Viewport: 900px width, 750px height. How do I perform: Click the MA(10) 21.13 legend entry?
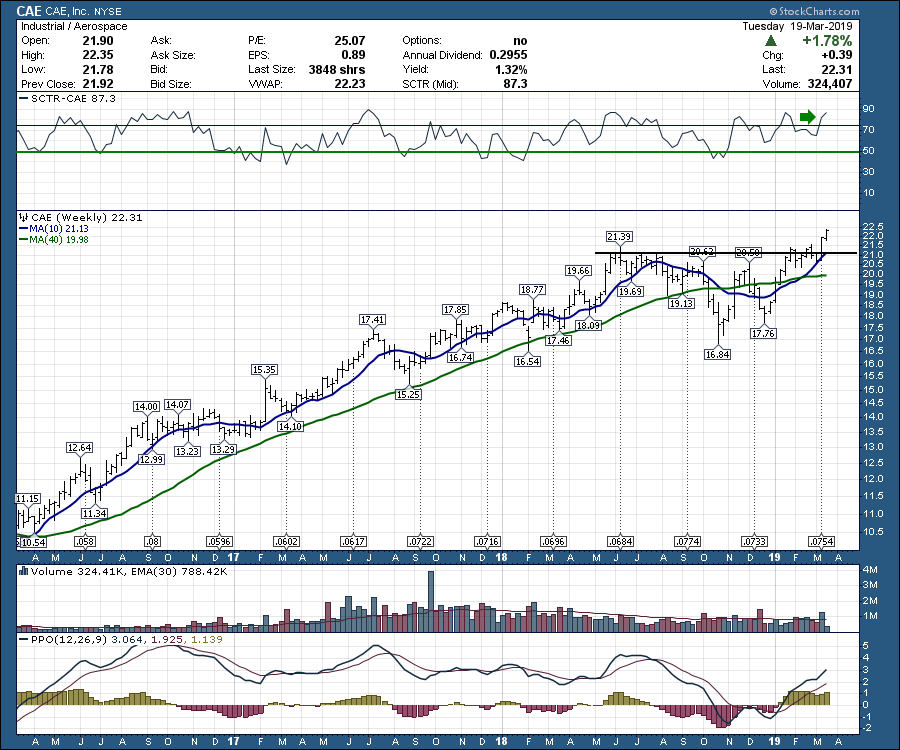click(55, 228)
